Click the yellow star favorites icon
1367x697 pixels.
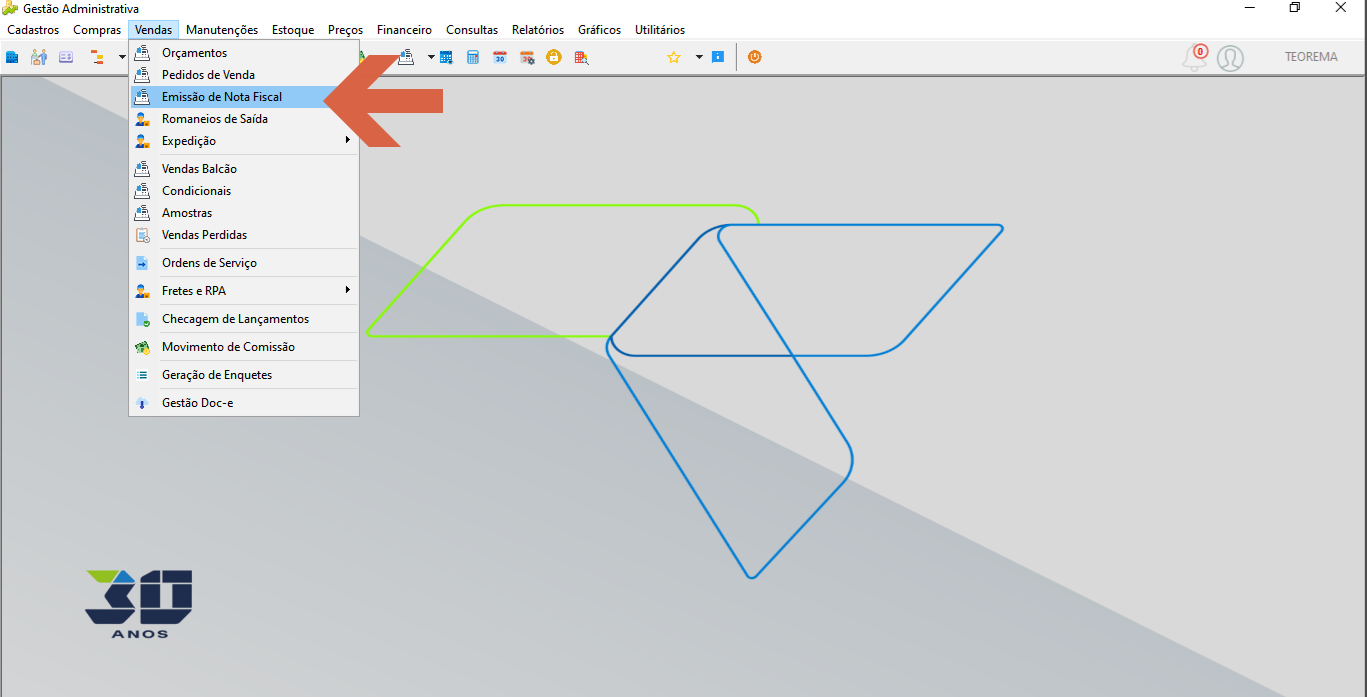(674, 57)
